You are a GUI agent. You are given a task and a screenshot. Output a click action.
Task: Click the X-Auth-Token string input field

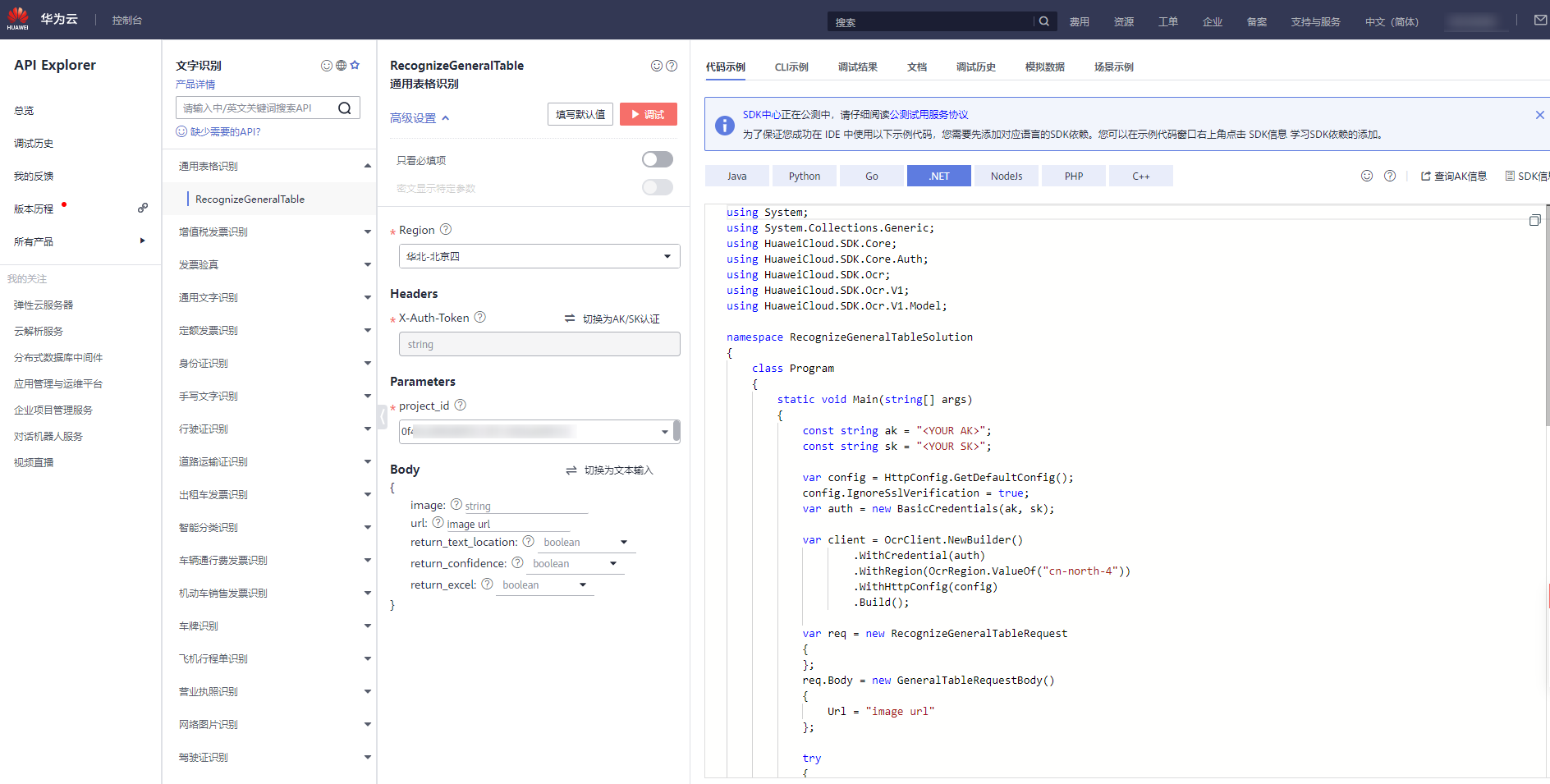(539, 344)
